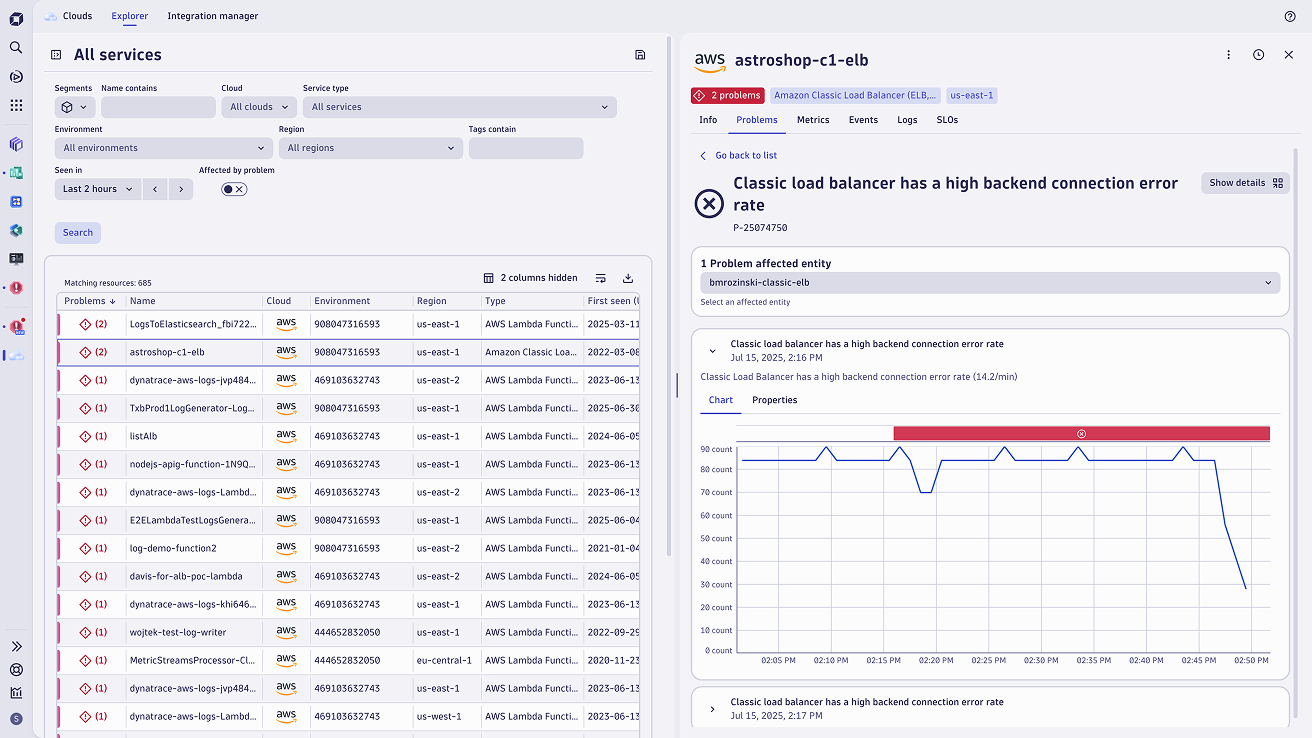Click the Show details button
The height and width of the screenshot is (738, 1312).
[x=1245, y=183]
